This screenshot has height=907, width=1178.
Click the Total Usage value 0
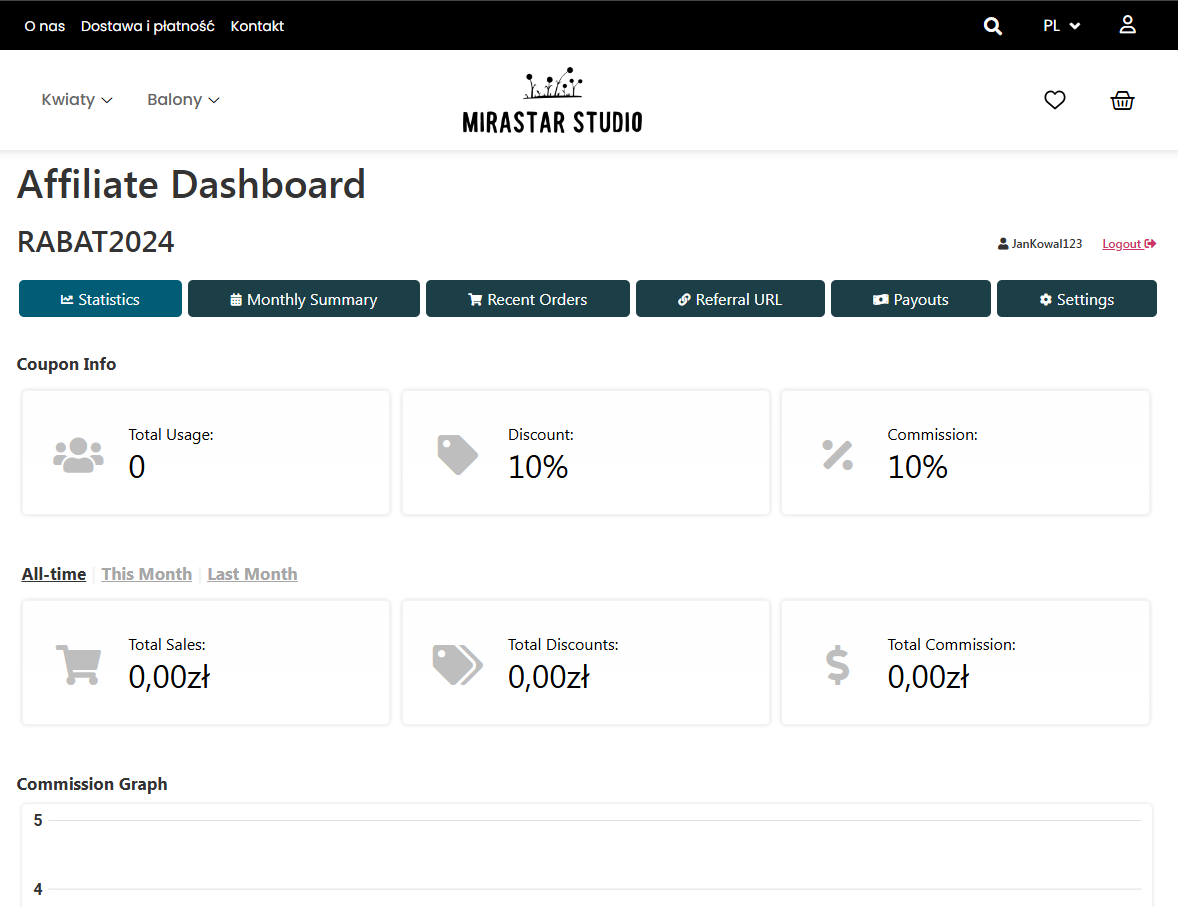coord(137,467)
